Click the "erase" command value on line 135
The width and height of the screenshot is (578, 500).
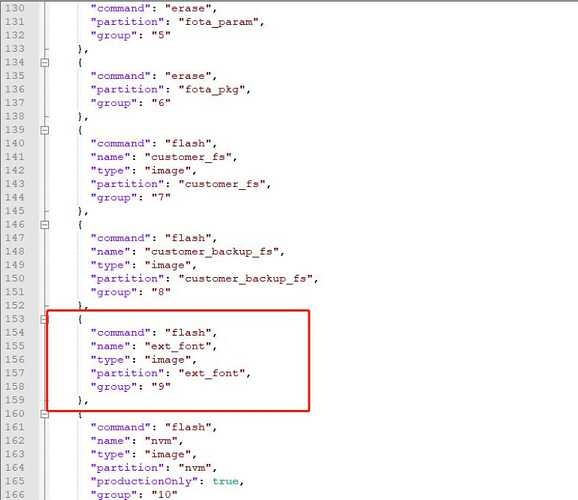tap(188, 76)
